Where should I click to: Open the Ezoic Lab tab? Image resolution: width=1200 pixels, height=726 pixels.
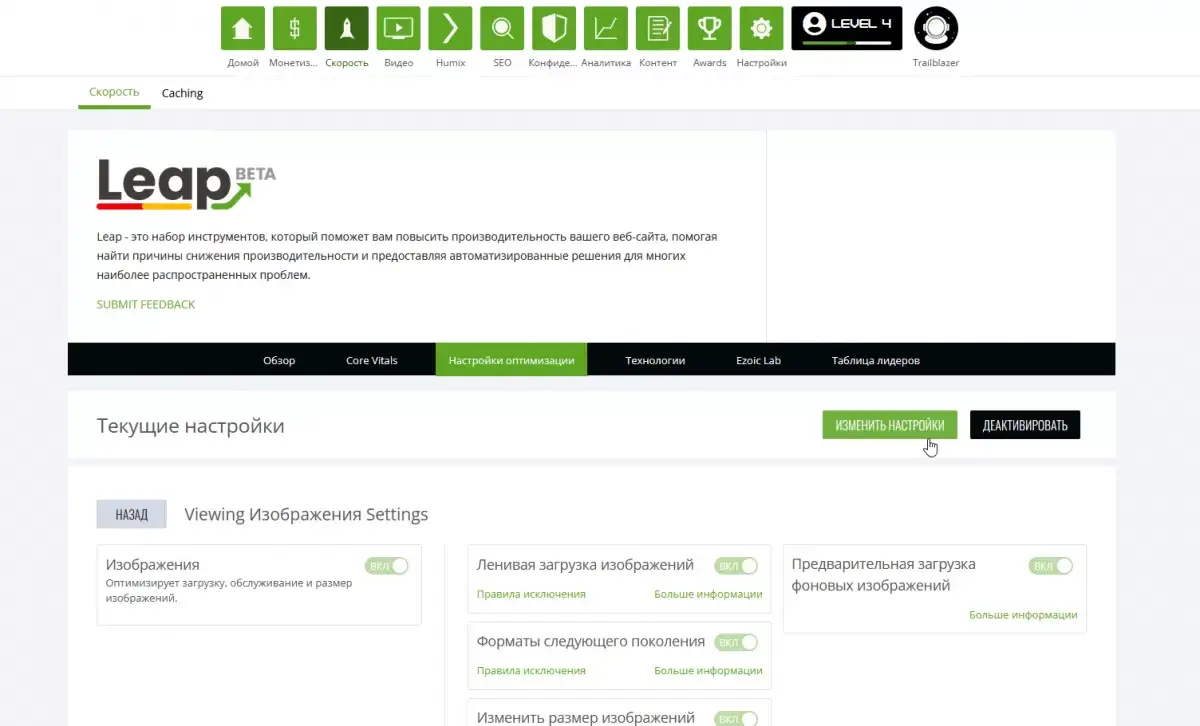tap(758, 360)
